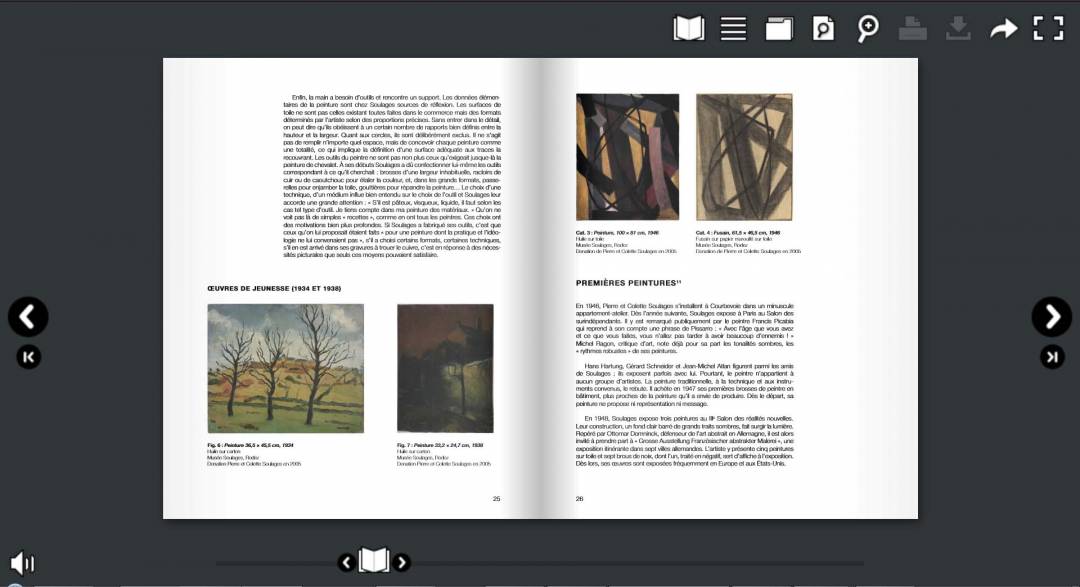Go to the previous page with left arrow

[28, 317]
